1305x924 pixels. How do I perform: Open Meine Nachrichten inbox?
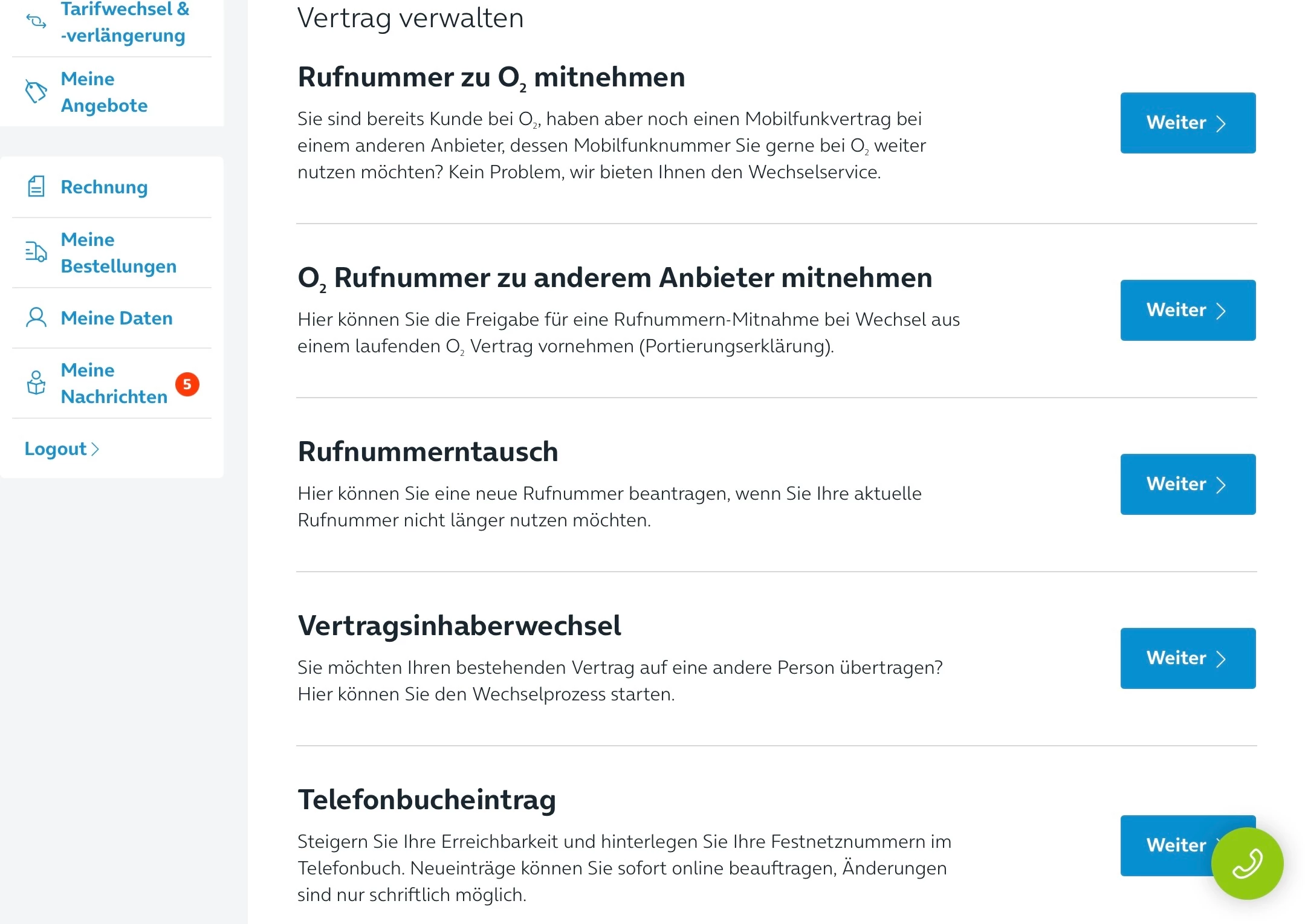point(114,383)
